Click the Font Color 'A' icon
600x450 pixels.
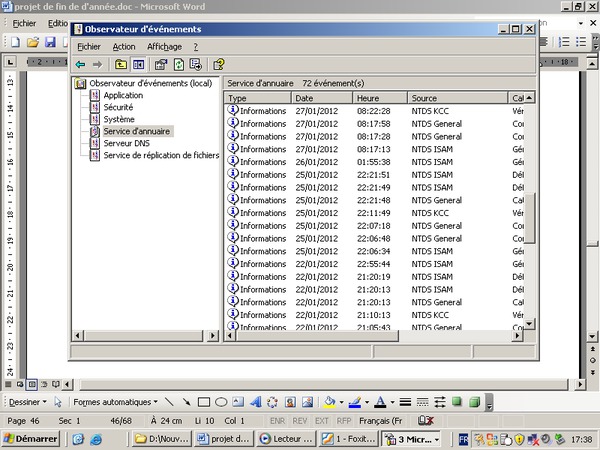(x=378, y=402)
